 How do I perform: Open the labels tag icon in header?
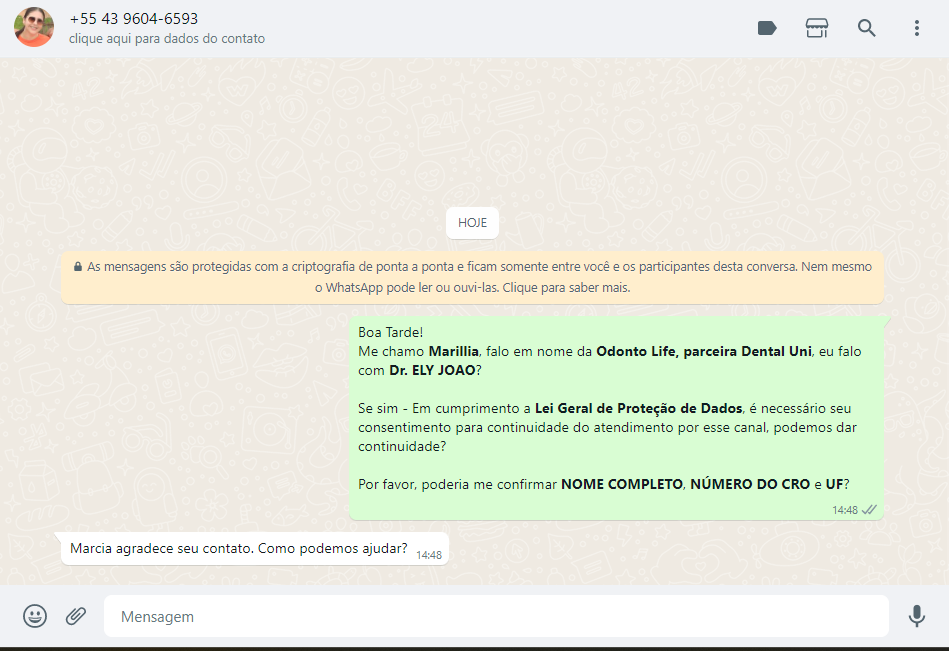pyautogui.click(x=767, y=28)
